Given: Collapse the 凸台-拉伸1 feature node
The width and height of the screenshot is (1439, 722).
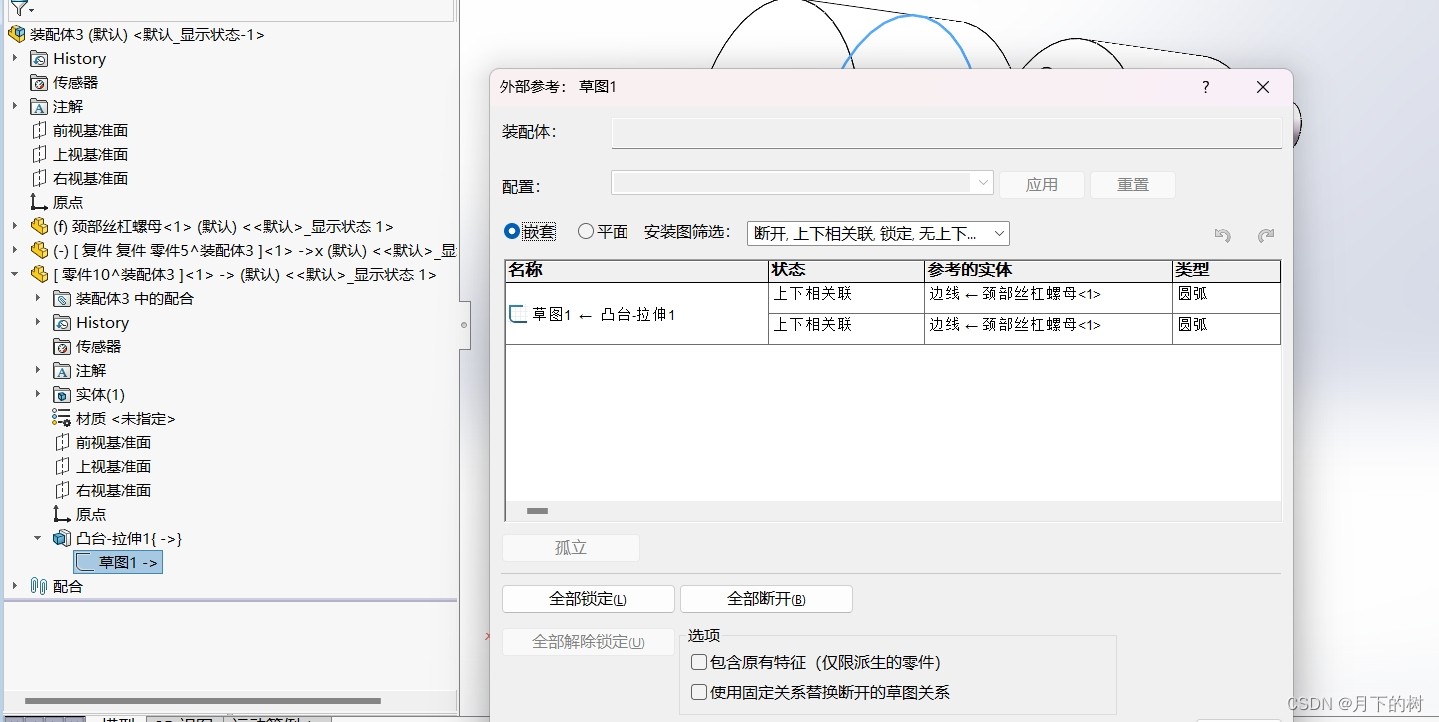Looking at the screenshot, I should click(x=38, y=538).
